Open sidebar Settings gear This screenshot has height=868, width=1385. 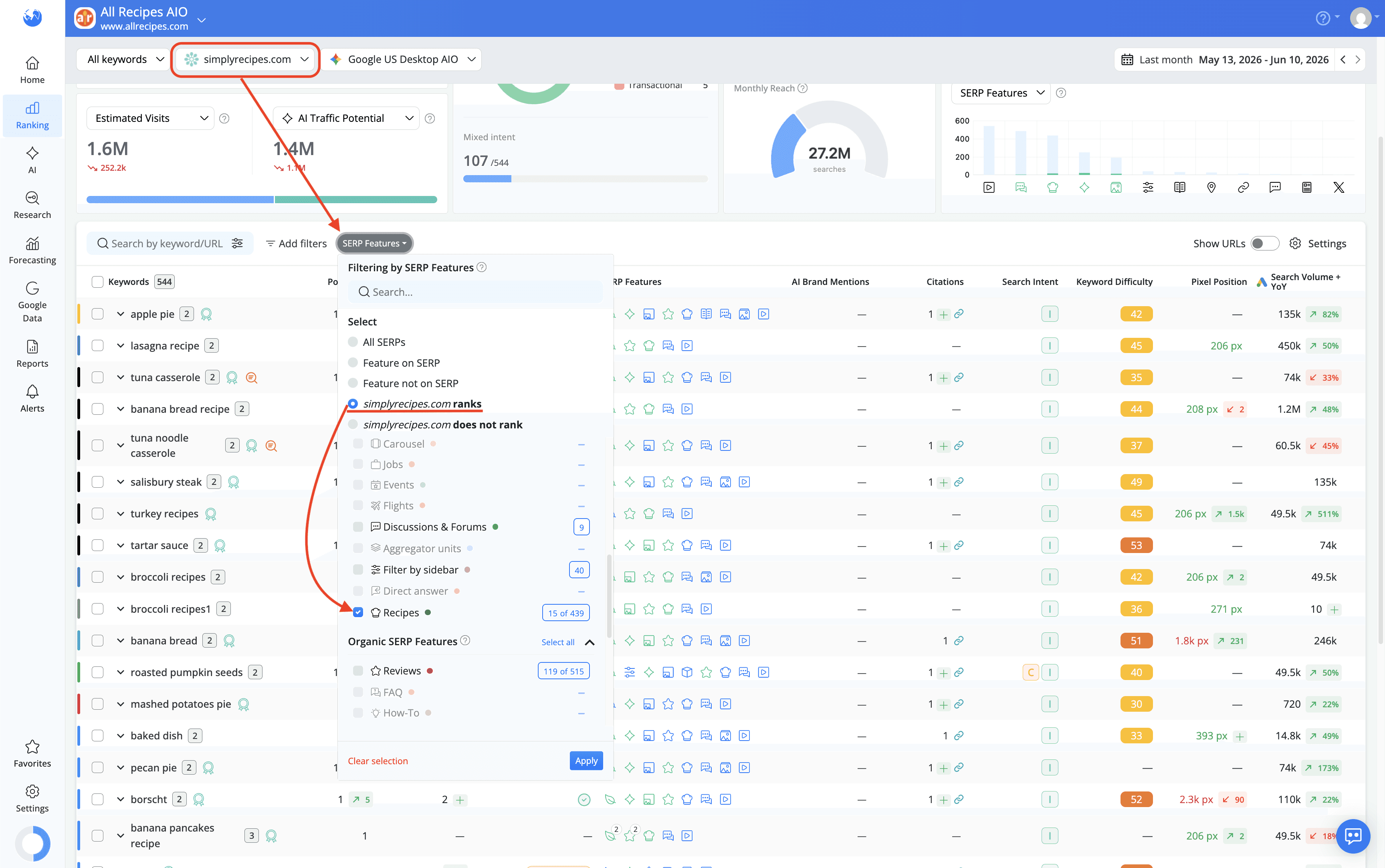point(32,799)
